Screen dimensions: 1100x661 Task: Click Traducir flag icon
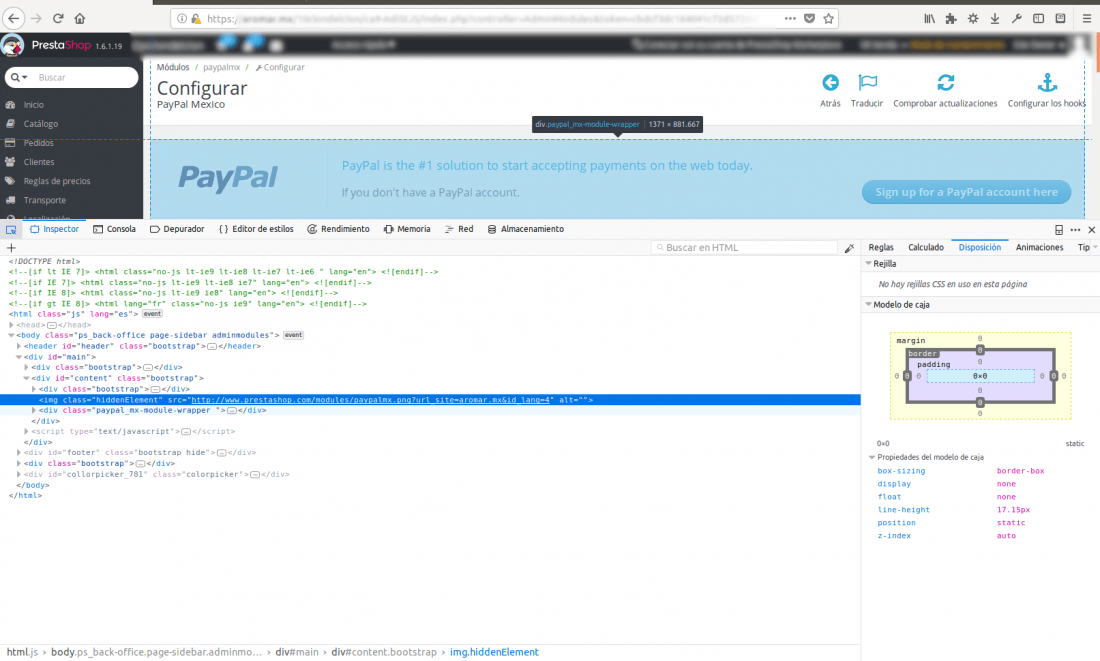point(867,83)
